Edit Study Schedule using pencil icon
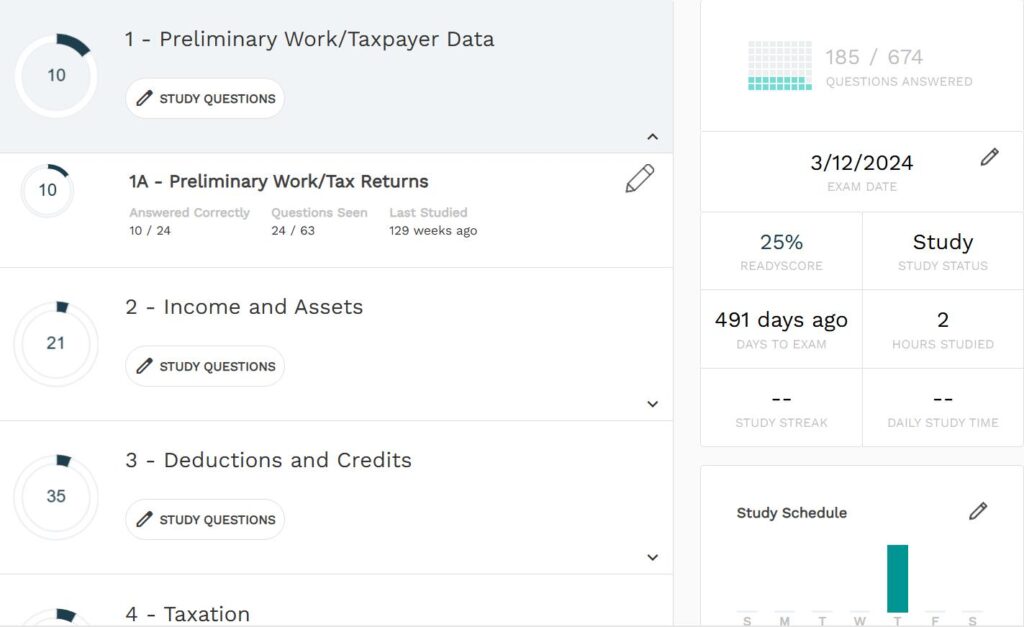Screen dimensions: 1024x627 [x=978, y=511]
